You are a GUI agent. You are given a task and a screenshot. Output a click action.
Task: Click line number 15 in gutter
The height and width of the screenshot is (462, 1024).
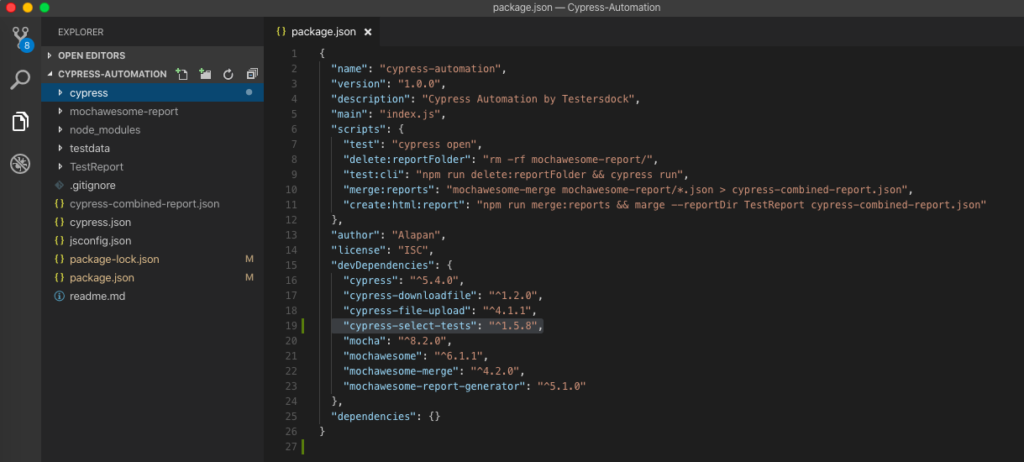tap(291, 265)
